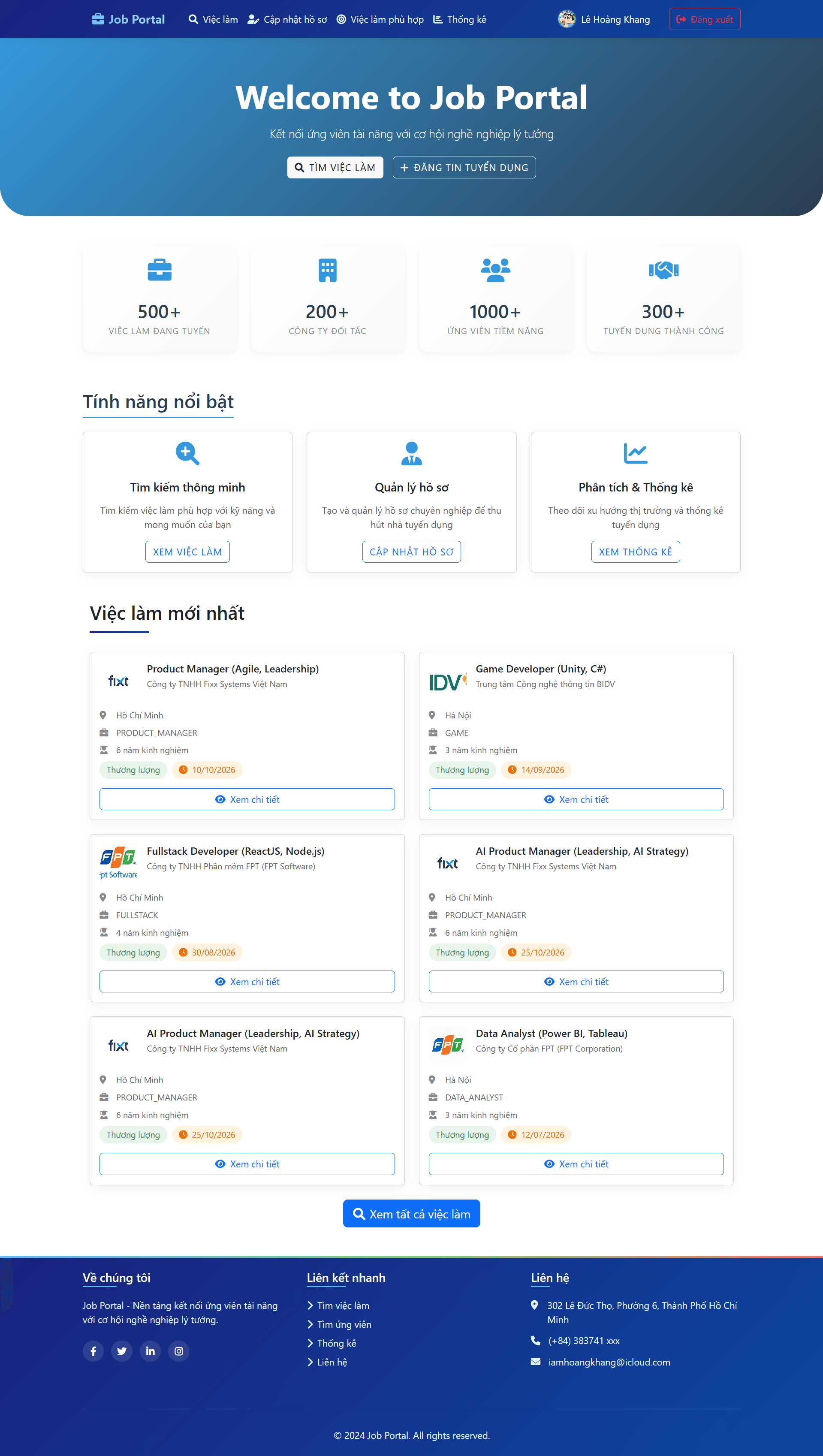Click the briefcase icon above 500+

160,270
